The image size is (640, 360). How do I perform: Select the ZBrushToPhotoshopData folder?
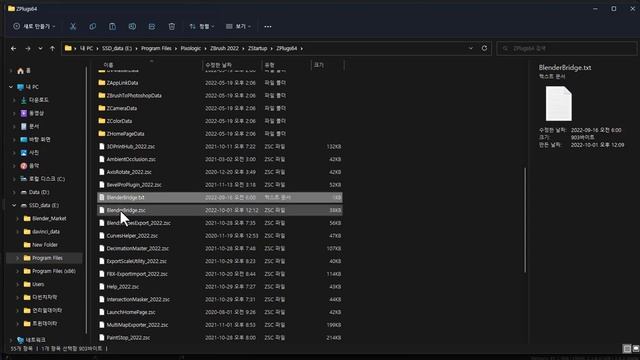click(220, 96)
